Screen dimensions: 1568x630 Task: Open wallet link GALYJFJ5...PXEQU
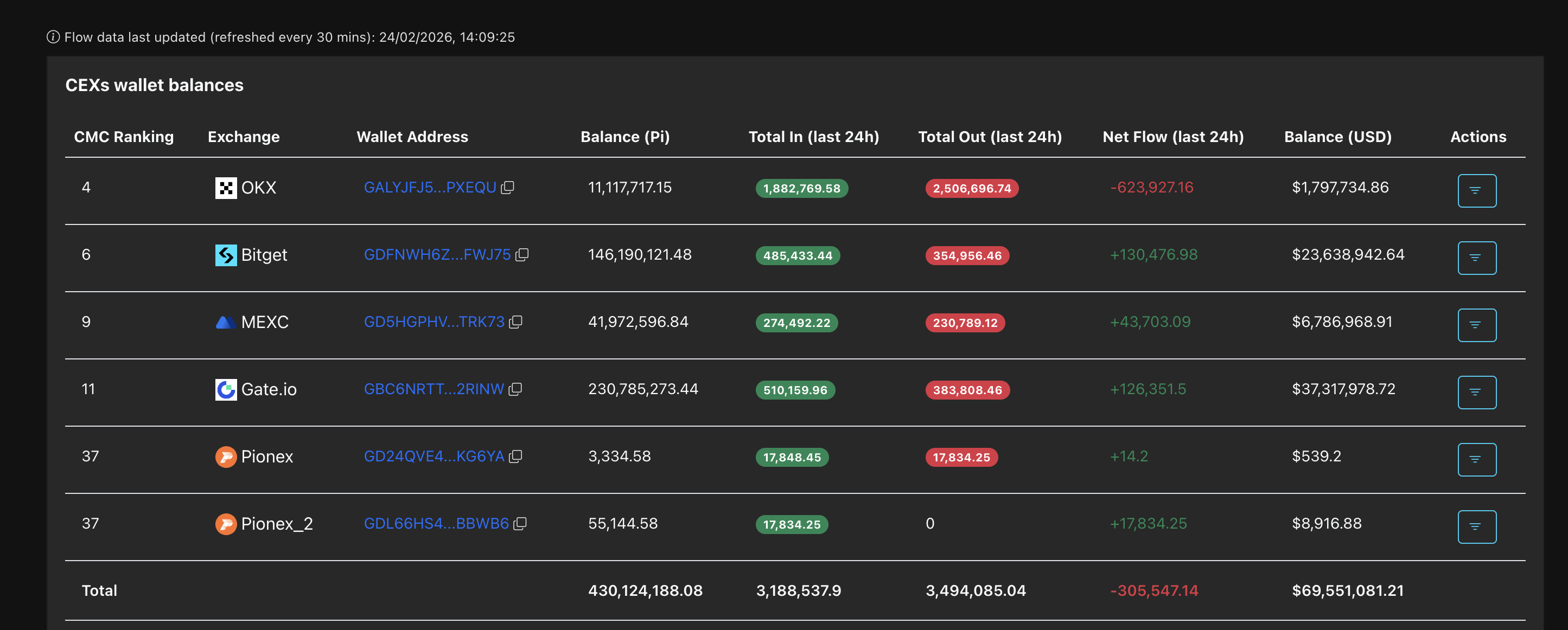430,187
